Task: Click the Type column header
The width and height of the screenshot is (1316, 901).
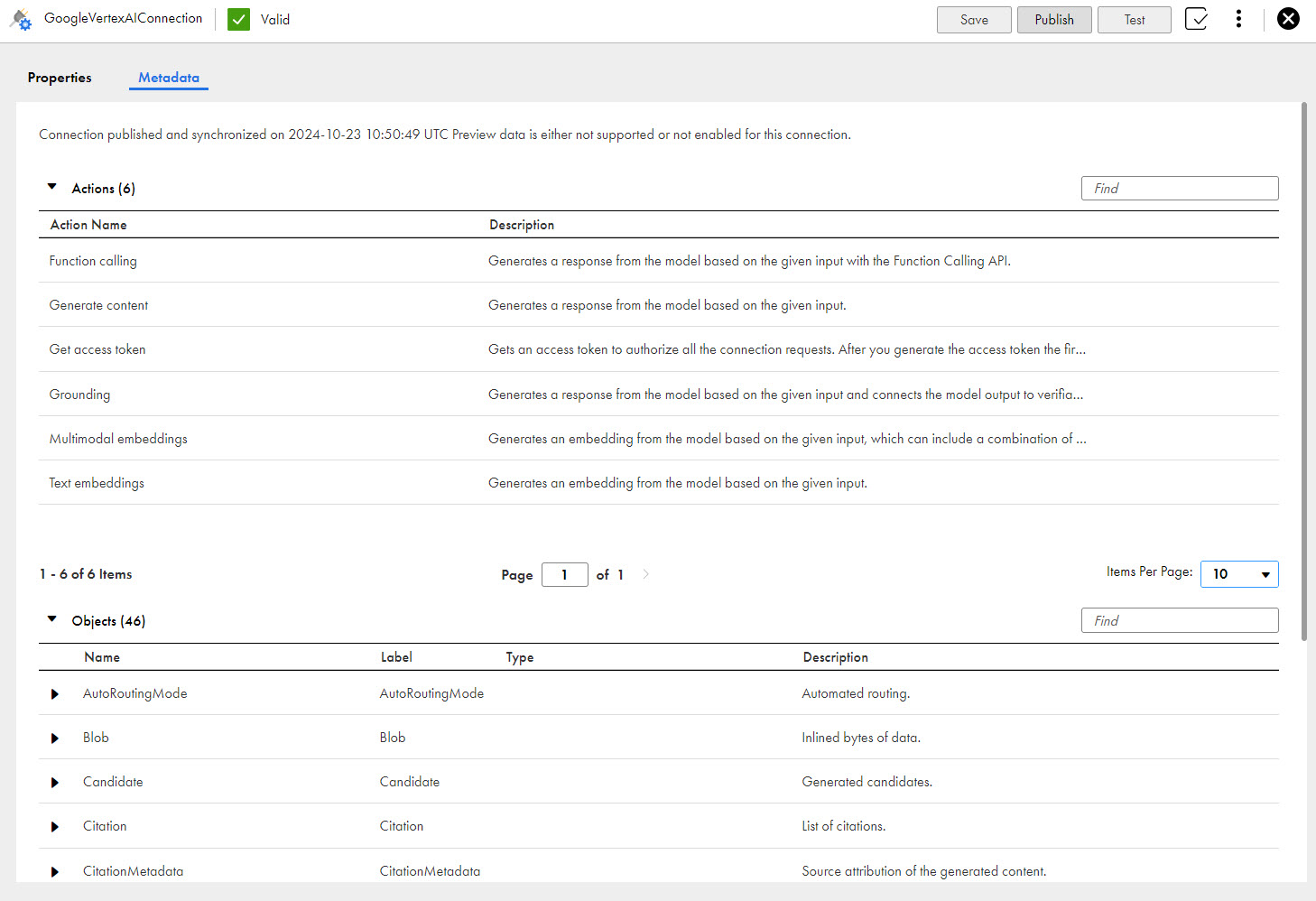Action: (x=520, y=657)
